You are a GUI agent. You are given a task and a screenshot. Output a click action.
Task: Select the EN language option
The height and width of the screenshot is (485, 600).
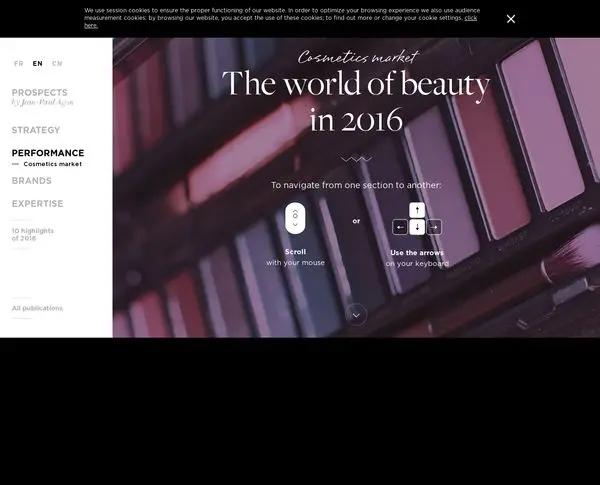pyautogui.click(x=38, y=64)
